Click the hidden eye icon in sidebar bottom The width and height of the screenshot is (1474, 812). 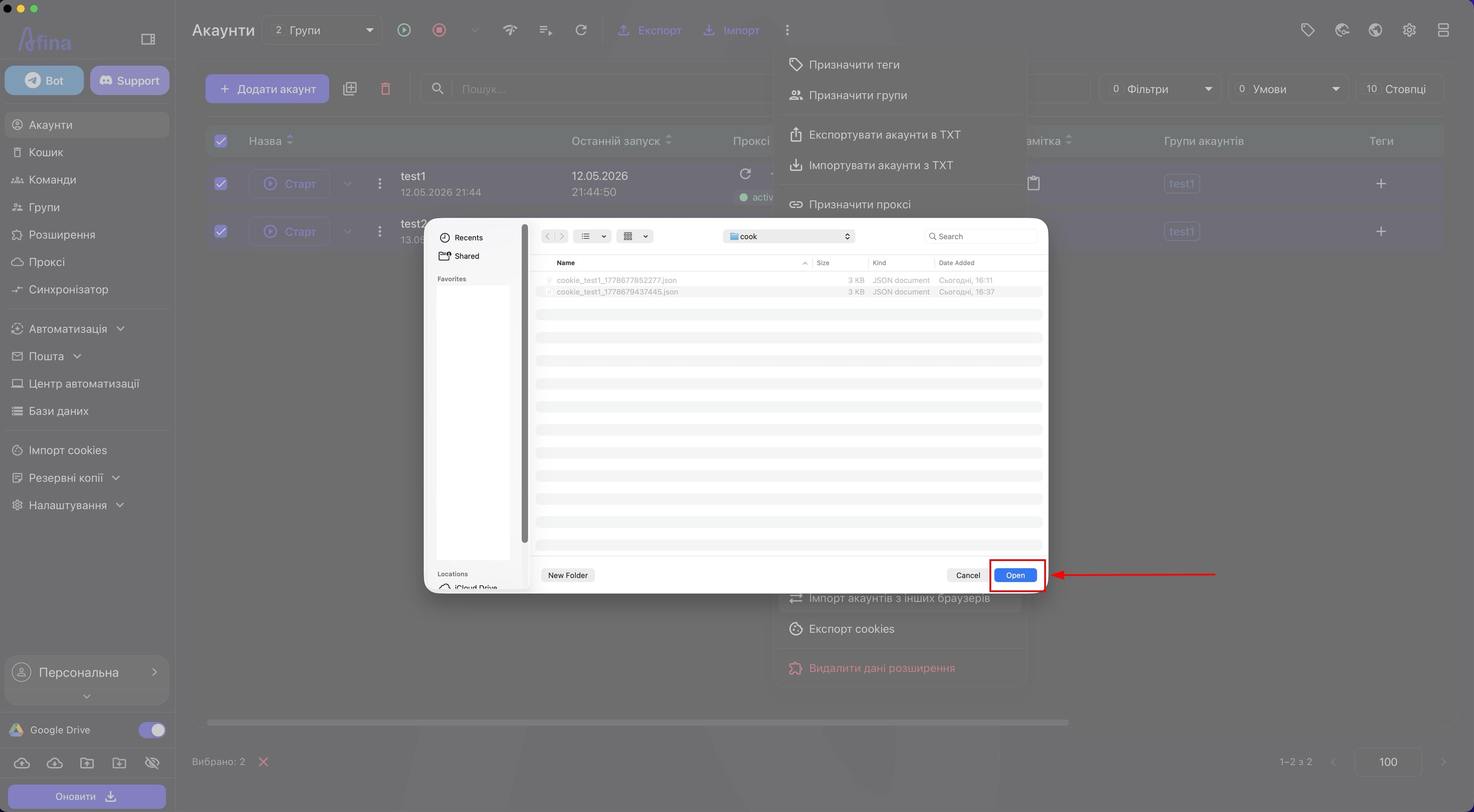tap(152, 763)
